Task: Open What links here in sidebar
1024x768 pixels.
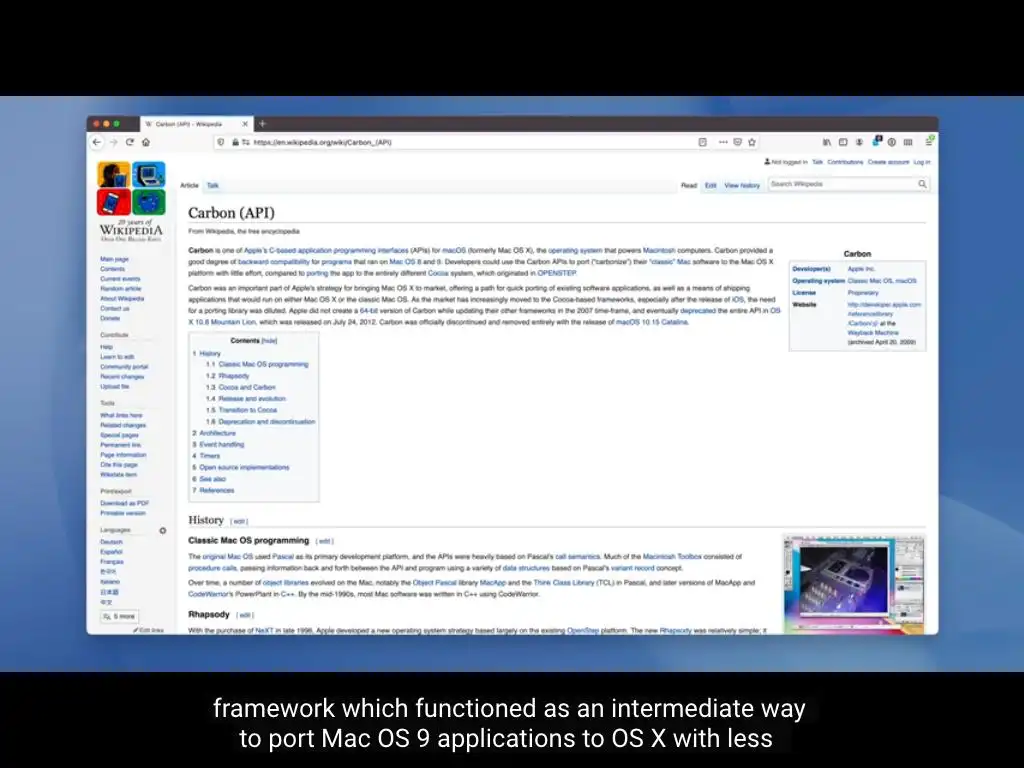Action: pos(121,415)
